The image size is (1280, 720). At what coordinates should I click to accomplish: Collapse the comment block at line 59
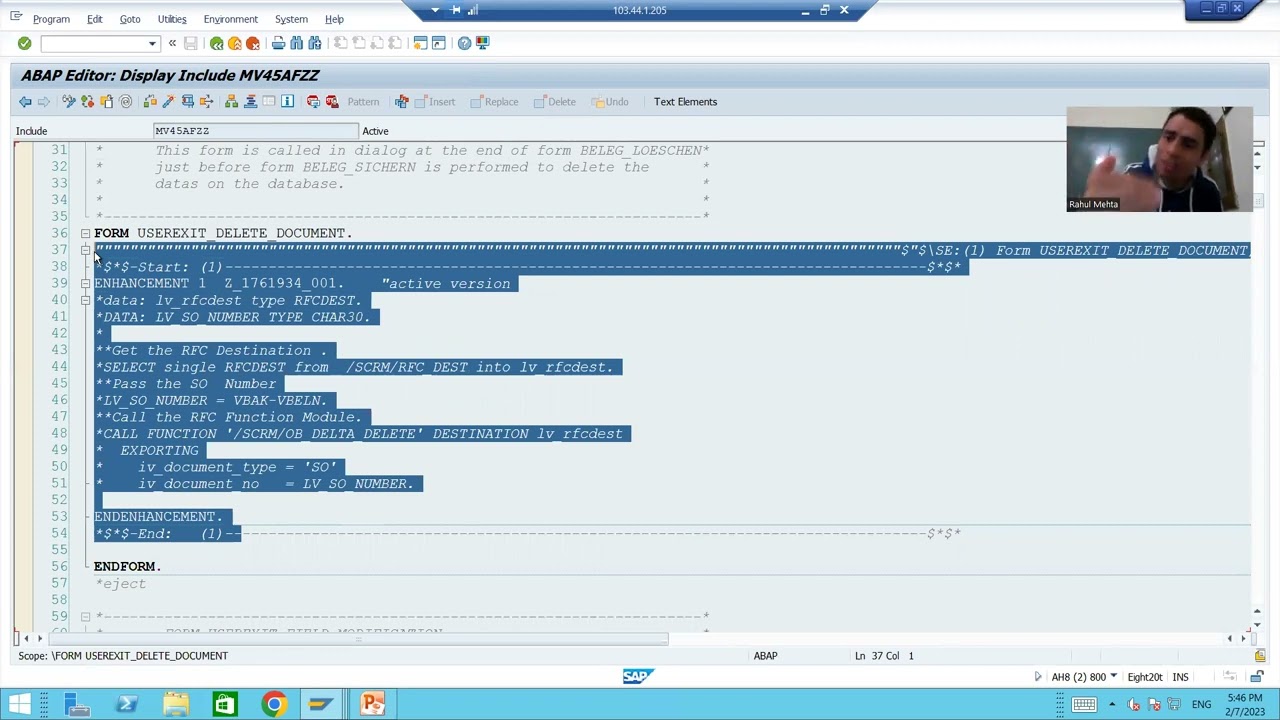tap(85, 616)
